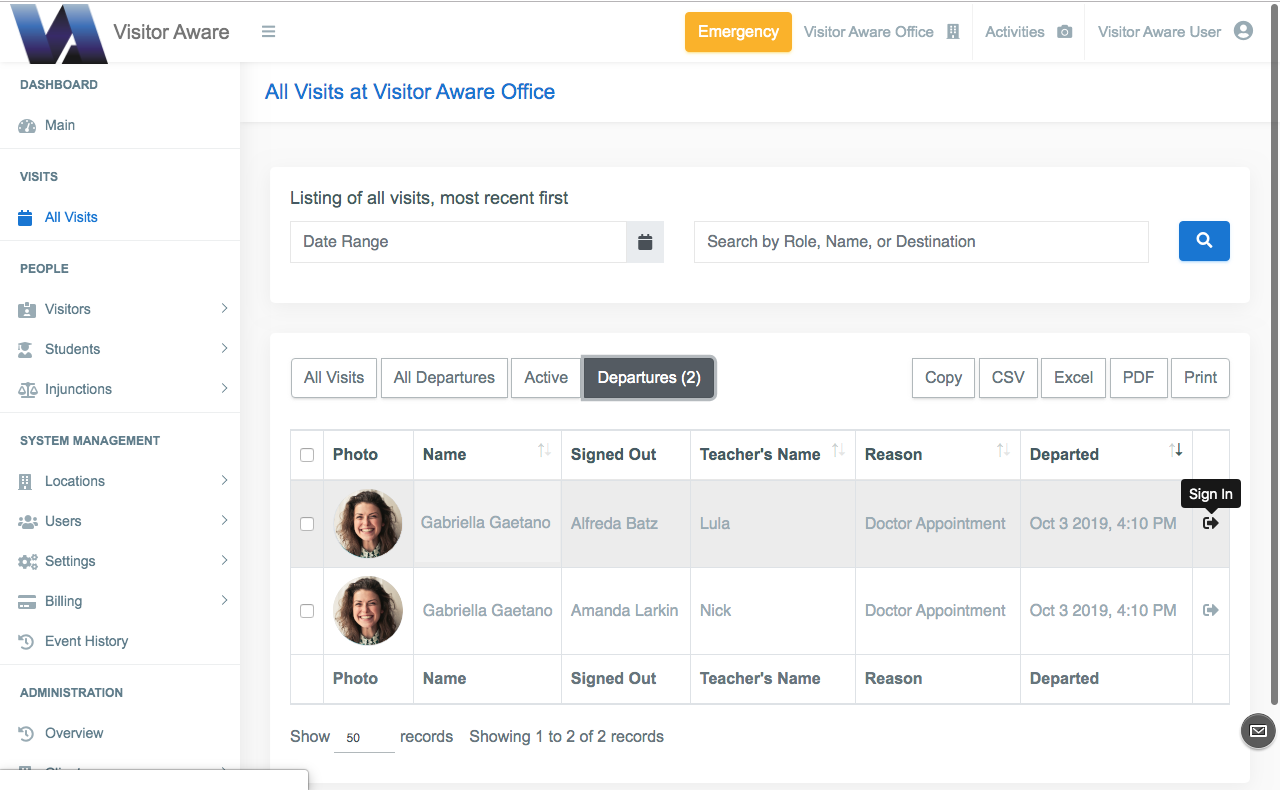Click the Billing card icon in sidebar

point(27,602)
